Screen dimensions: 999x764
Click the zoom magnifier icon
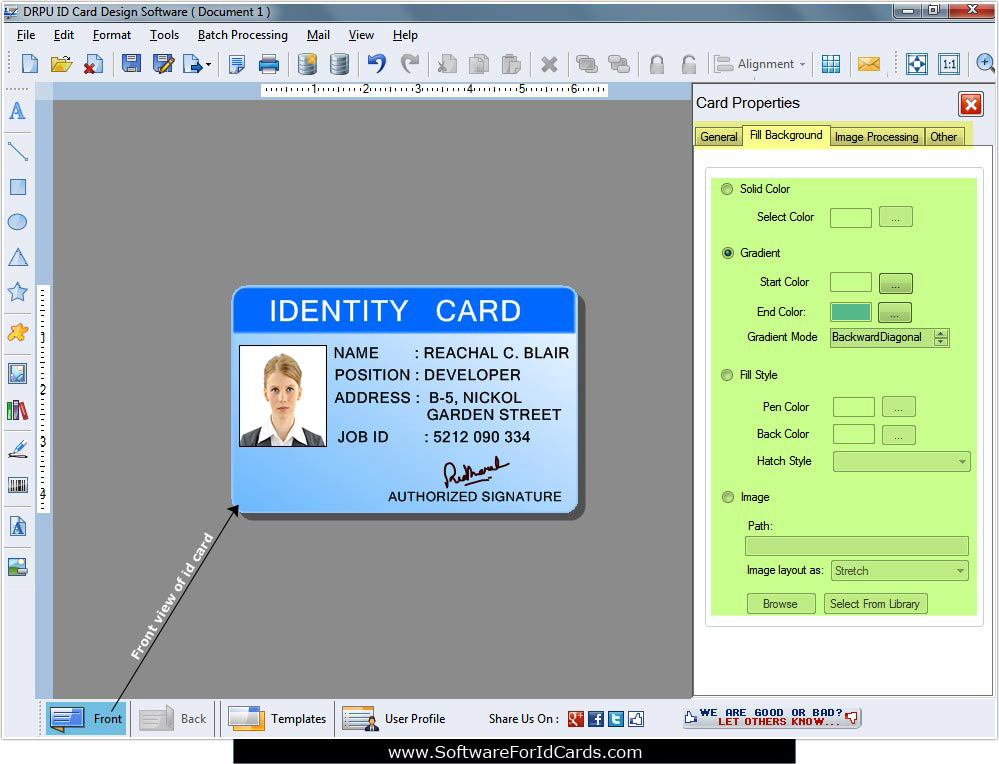pyautogui.click(x=985, y=64)
